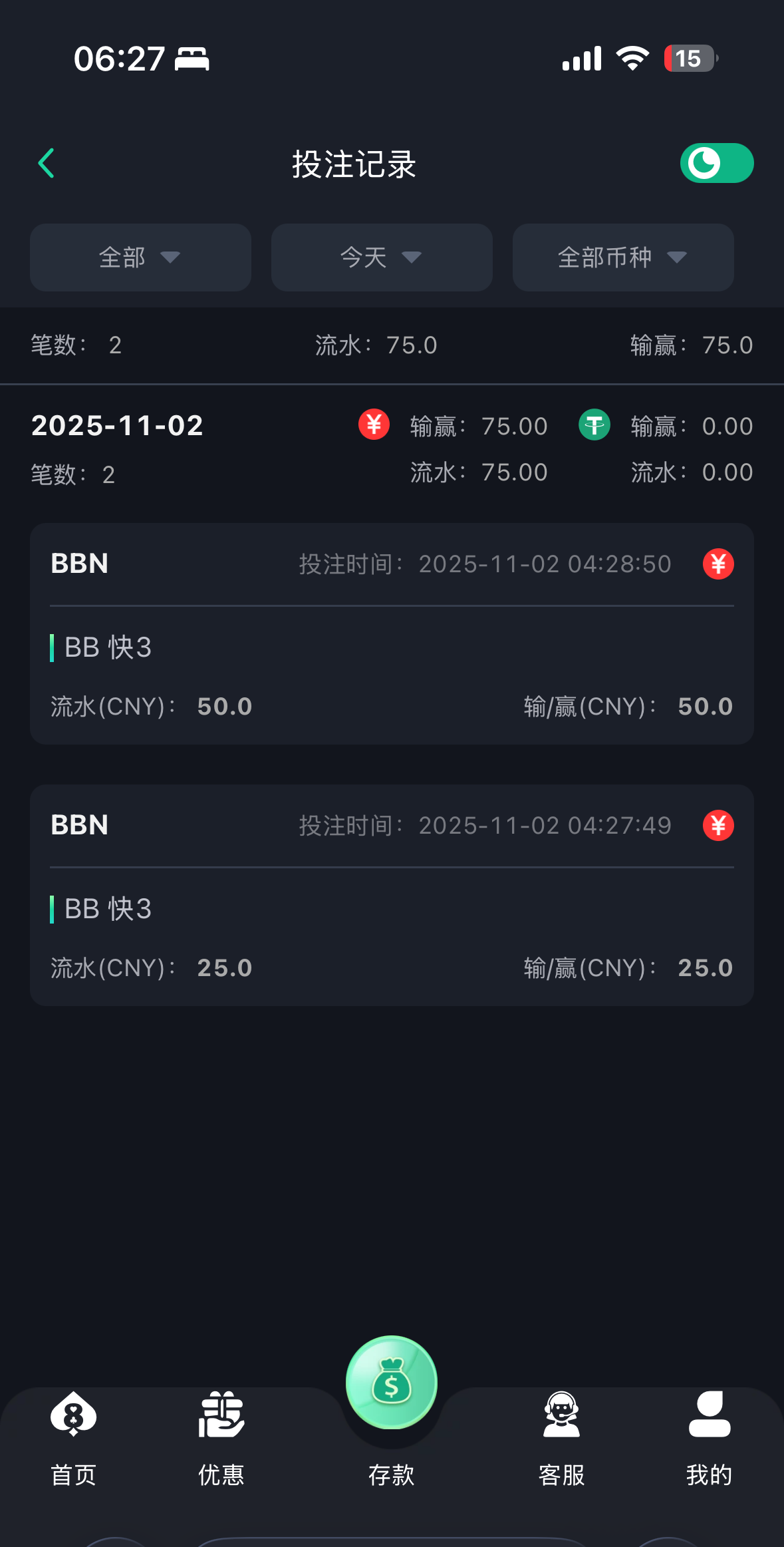Image resolution: width=784 pixels, height=1547 pixels.
Task: Open the 全部 game filter dropdown
Action: click(x=140, y=258)
